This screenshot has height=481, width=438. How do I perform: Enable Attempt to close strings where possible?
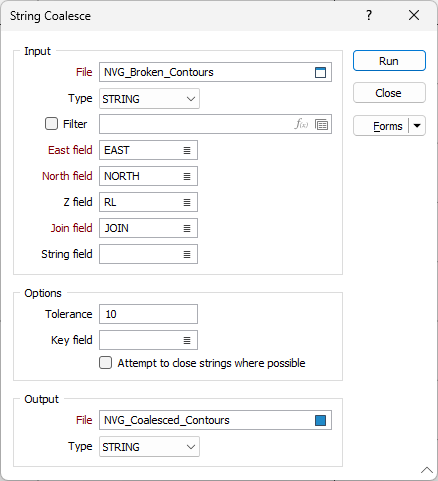pos(106,363)
